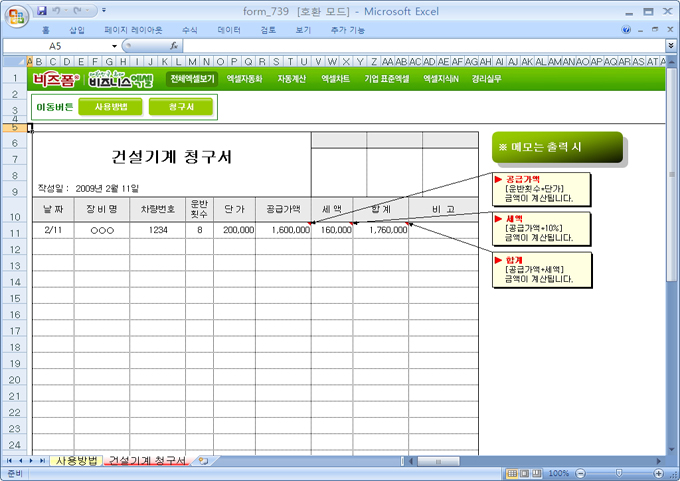The height and width of the screenshot is (481, 680).
Task: Click the undo icon in quick access toolbar
Action: click(x=59, y=10)
